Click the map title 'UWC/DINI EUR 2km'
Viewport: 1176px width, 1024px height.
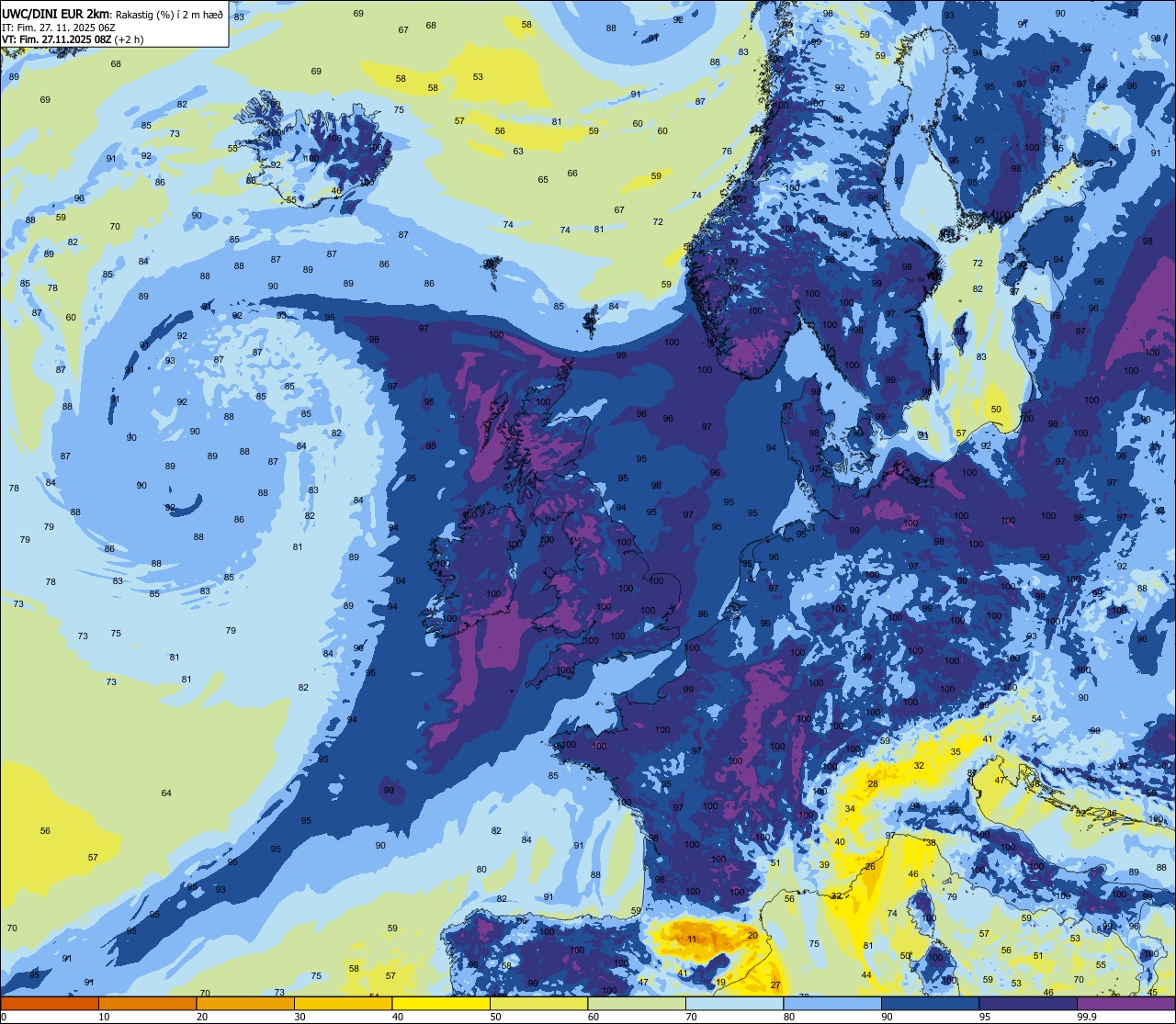coord(55,13)
